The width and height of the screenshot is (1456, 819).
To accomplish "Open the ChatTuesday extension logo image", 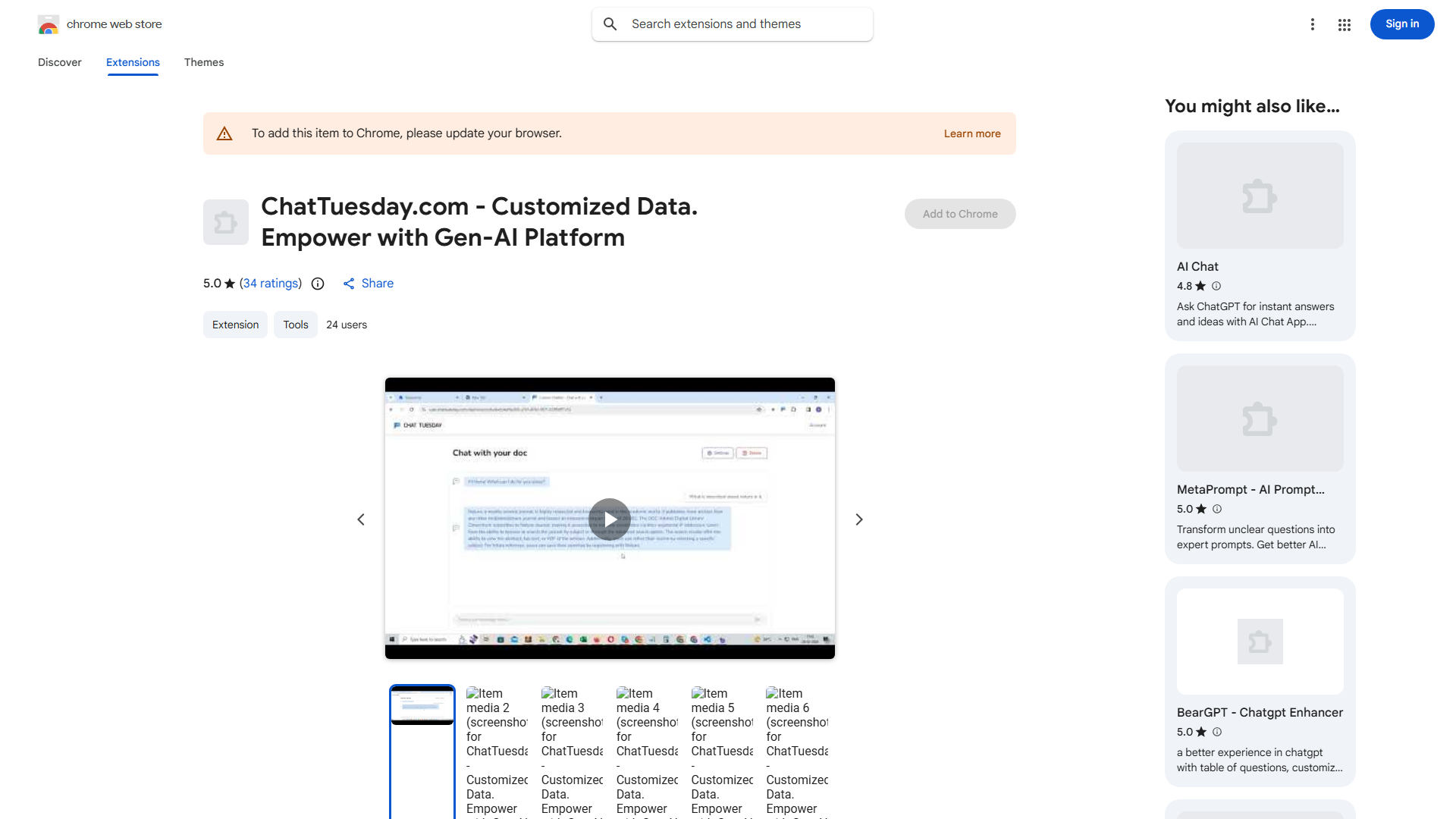I will [225, 222].
